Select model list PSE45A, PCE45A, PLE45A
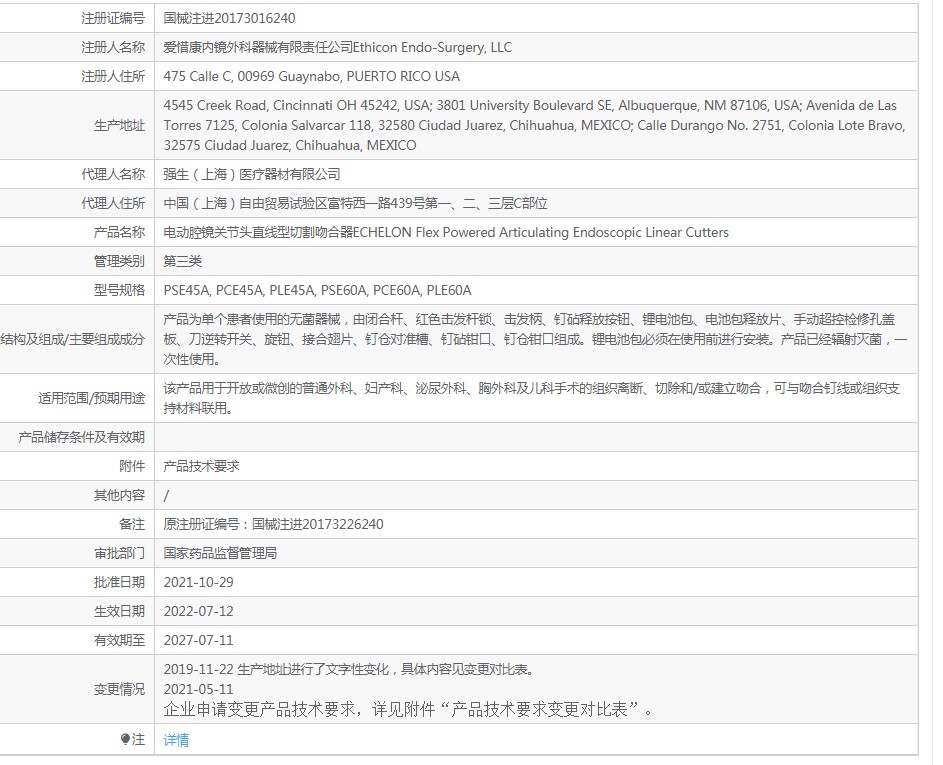 point(317,290)
